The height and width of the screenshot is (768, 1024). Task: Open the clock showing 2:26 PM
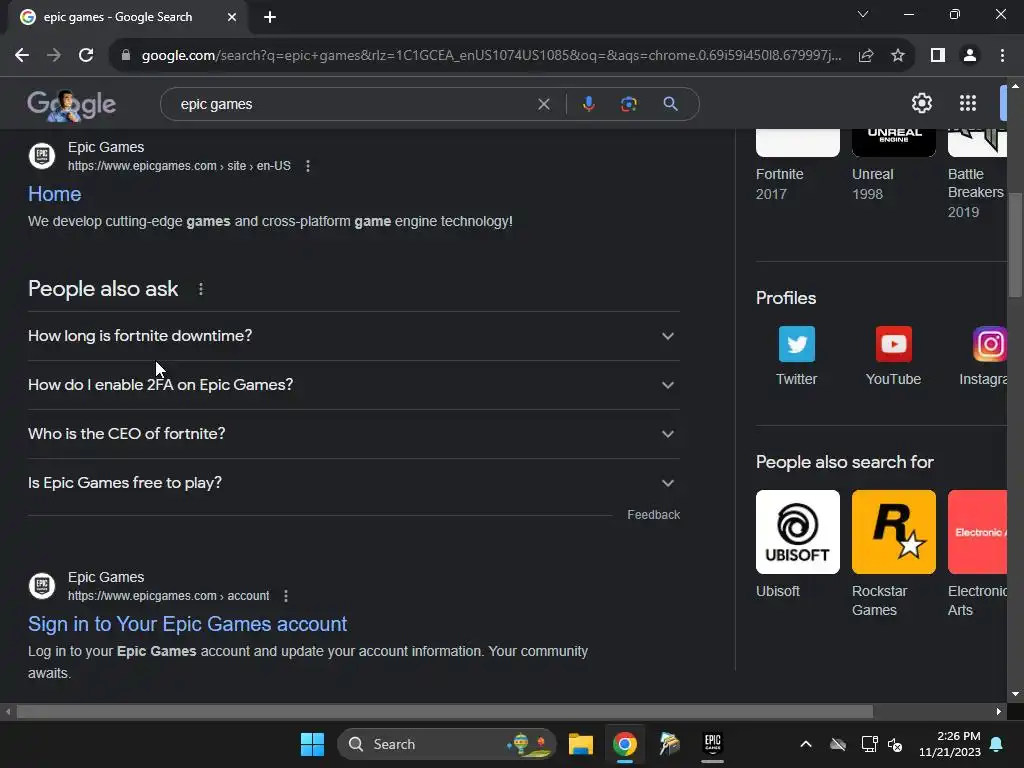tap(950, 744)
